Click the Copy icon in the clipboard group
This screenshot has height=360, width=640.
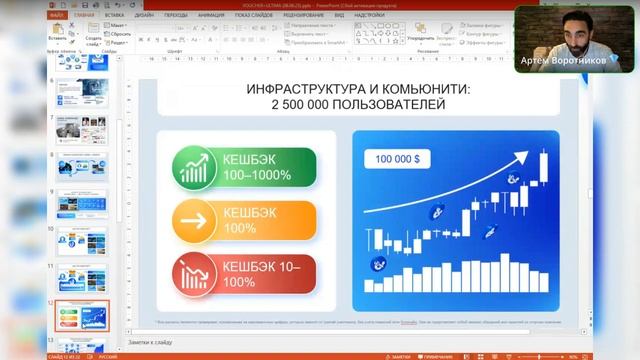(x=72, y=34)
